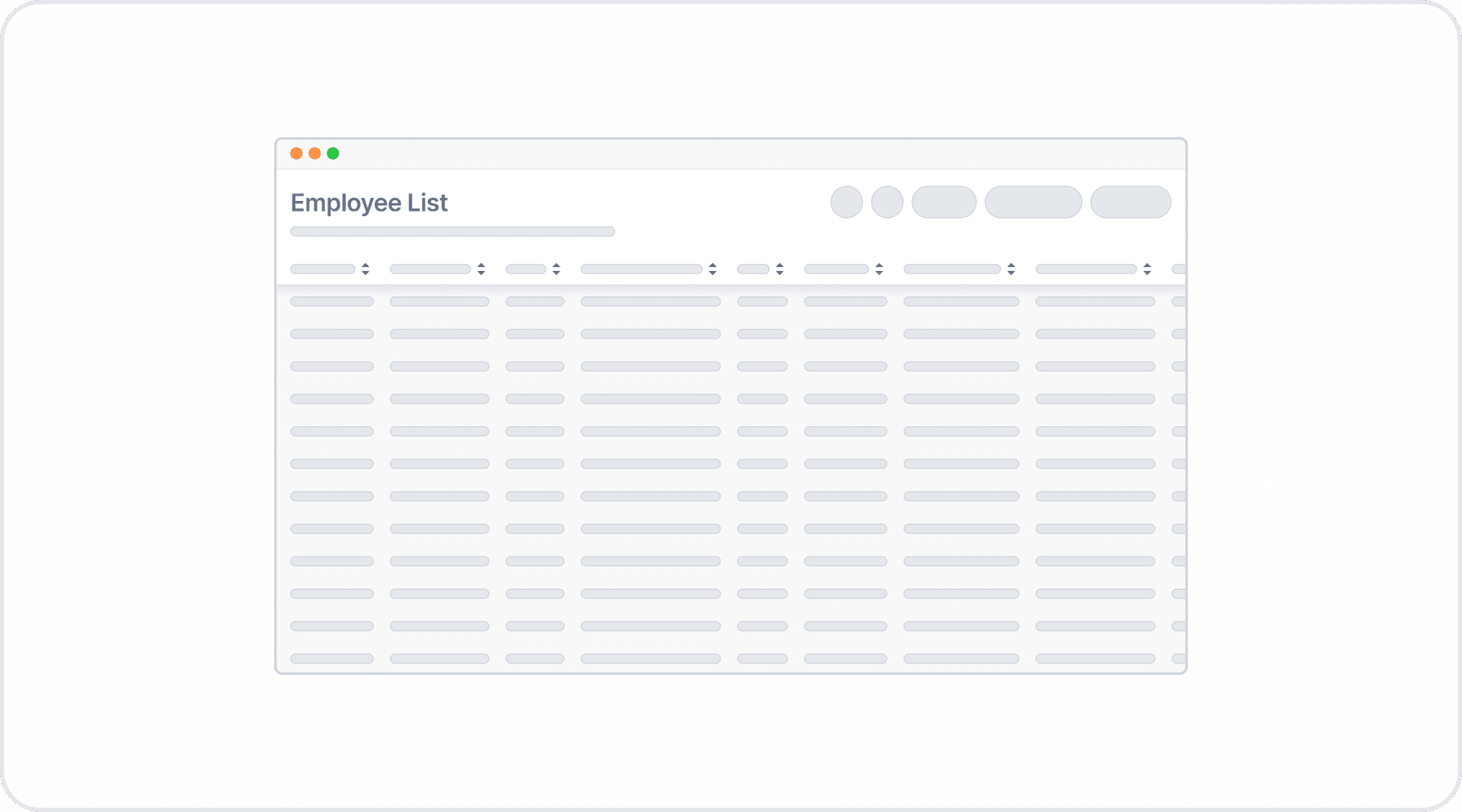Screen dimensions: 1462x812
Task: Toggle sorting on the third column header
Action: [x=557, y=269]
